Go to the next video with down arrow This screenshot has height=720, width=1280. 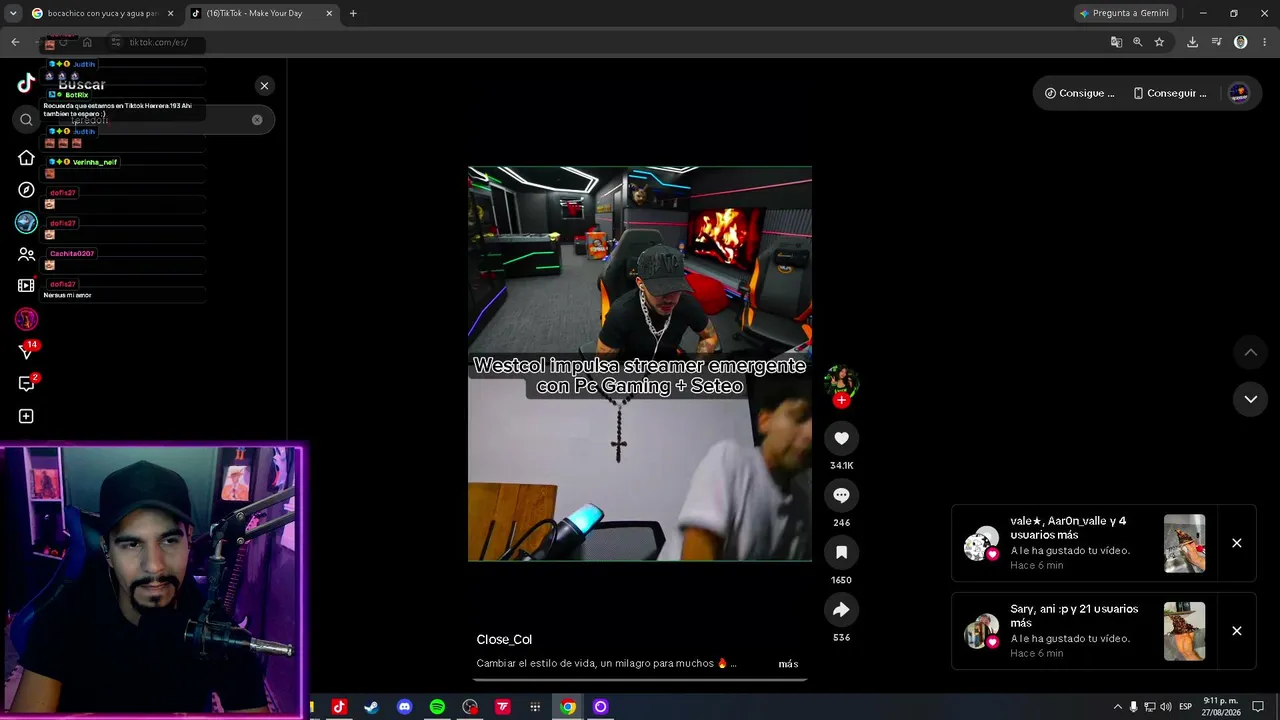click(1250, 399)
